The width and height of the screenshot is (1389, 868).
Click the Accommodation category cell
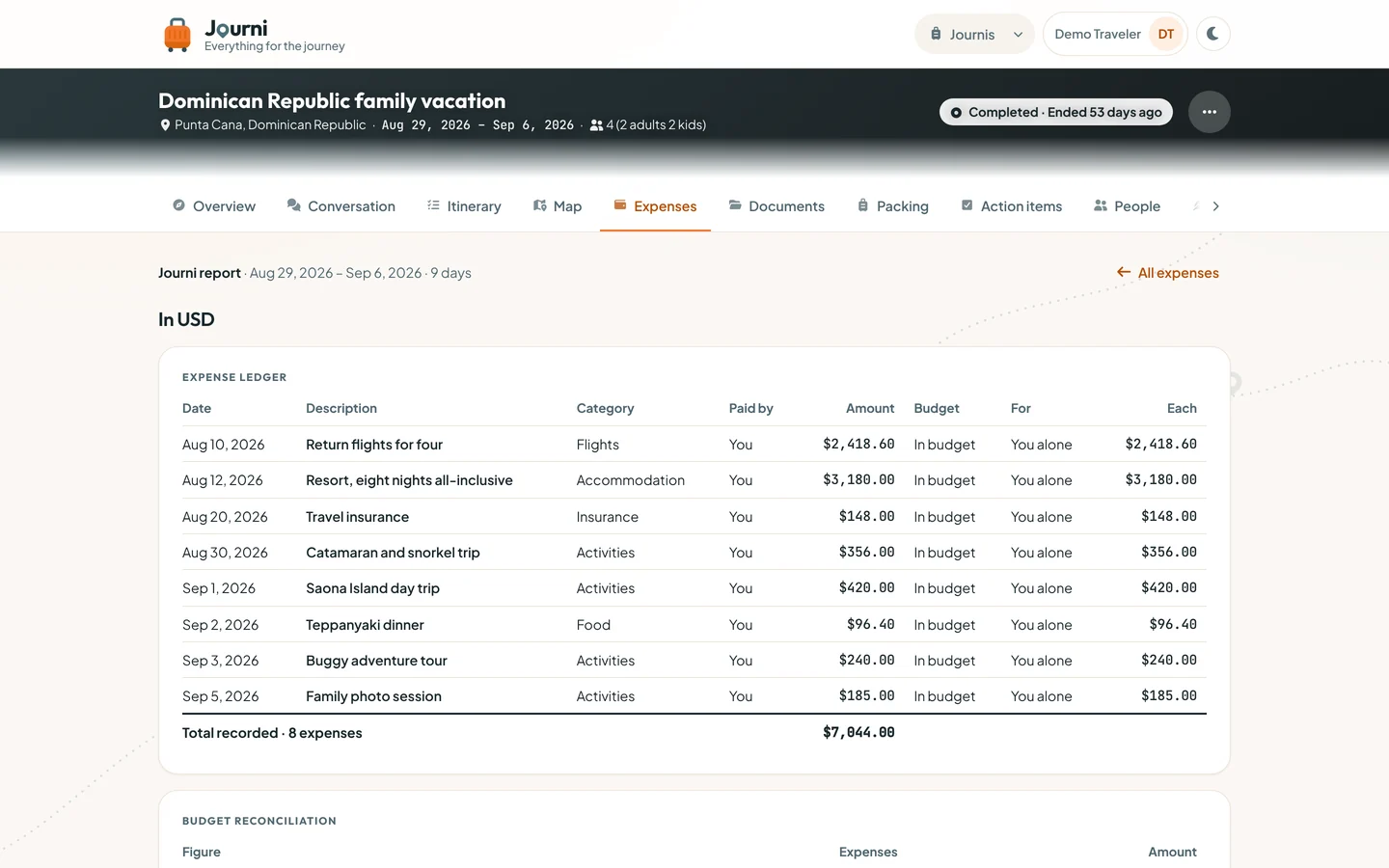(631, 480)
